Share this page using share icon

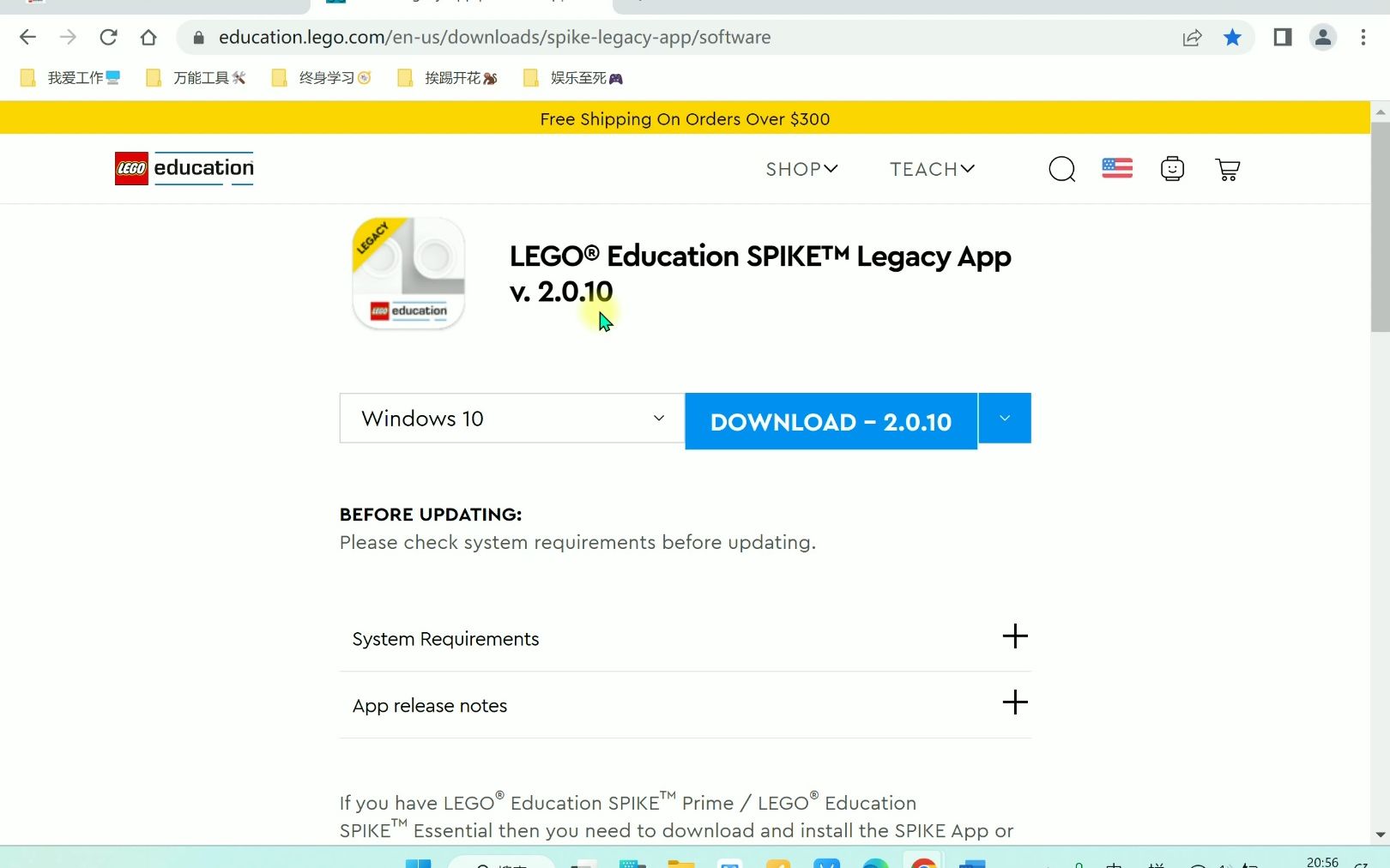1192,38
